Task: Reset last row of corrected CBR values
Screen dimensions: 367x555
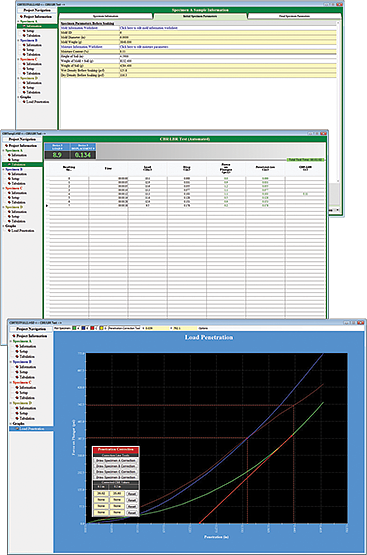Action: pyautogui.click(x=131, y=513)
